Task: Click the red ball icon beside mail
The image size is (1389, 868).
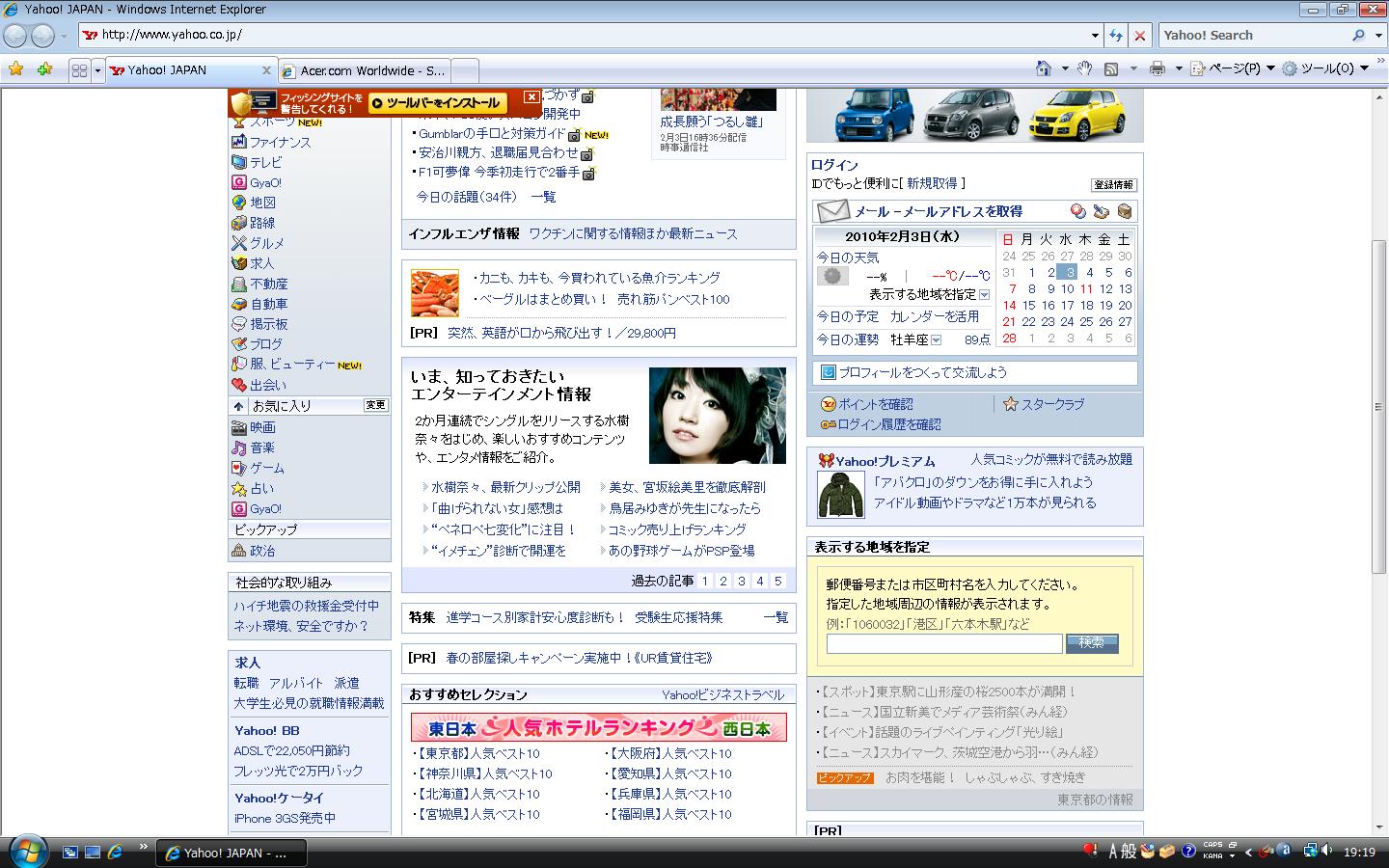Action: pos(1078,211)
